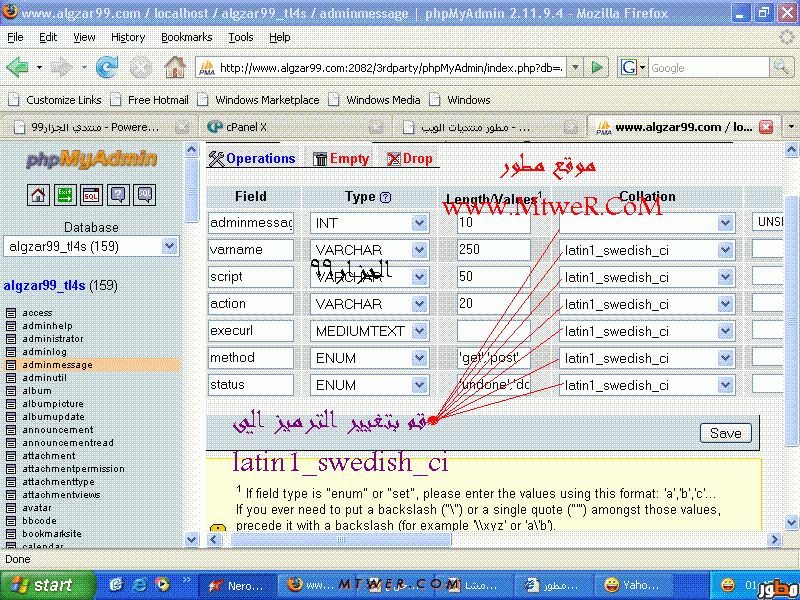The height and width of the screenshot is (600, 800).
Task: Open the phpMyAdmin documentation icon
Action: tap(118, 195)
